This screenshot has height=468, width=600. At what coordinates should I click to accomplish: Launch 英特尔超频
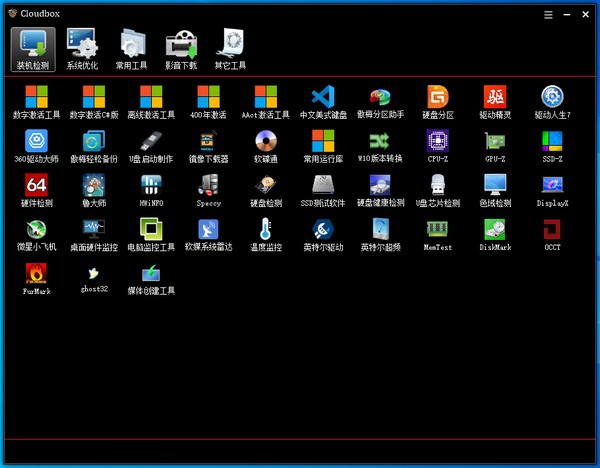pyautogui.click(x=380, y=235)
